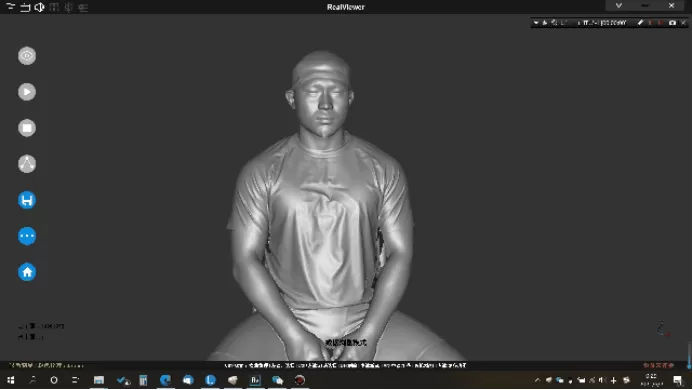Screen dimensions: 693x390
Task: Click the second title bar toolbar icon
Action: pos(25,7)
